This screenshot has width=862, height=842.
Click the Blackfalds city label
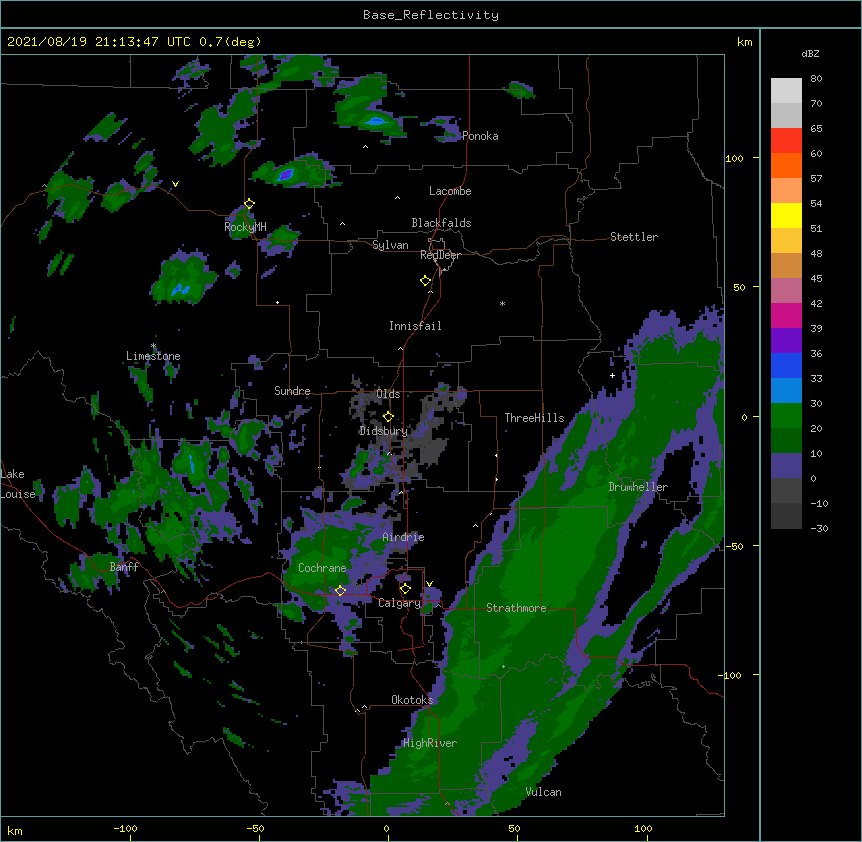click(441, 223)
